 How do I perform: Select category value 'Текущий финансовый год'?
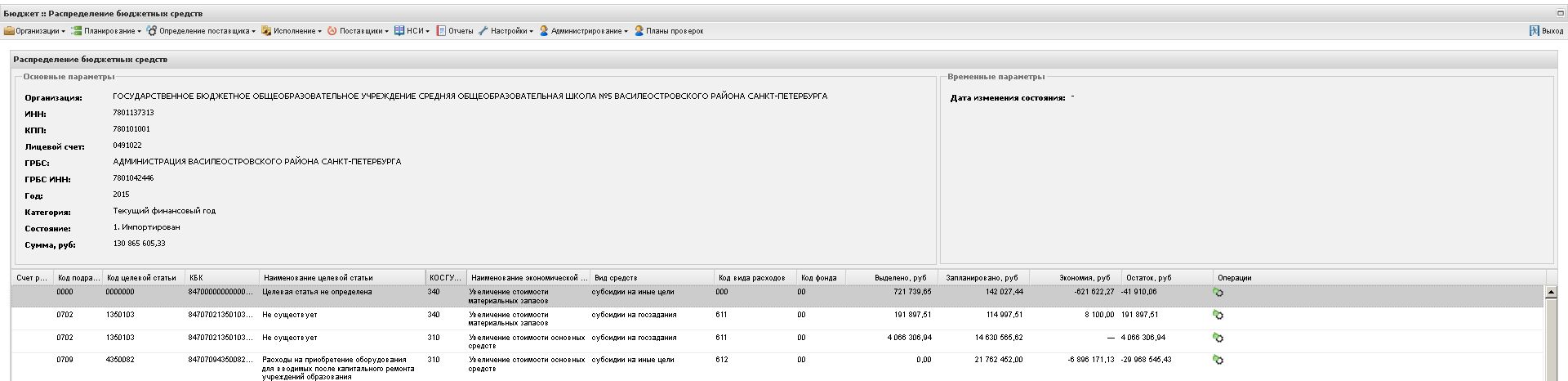(164, 211)
